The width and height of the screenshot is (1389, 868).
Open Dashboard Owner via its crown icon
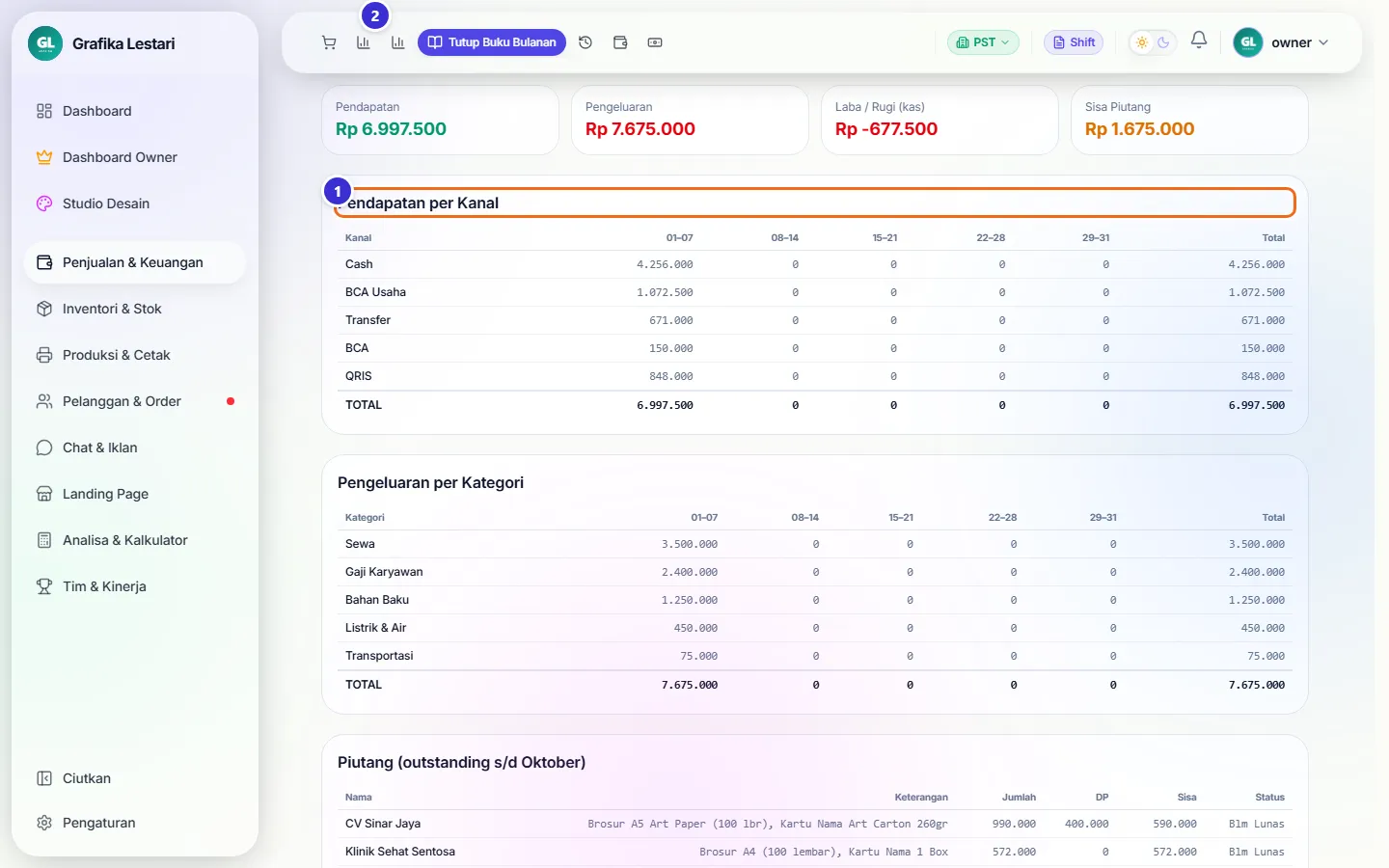point(44,157)
